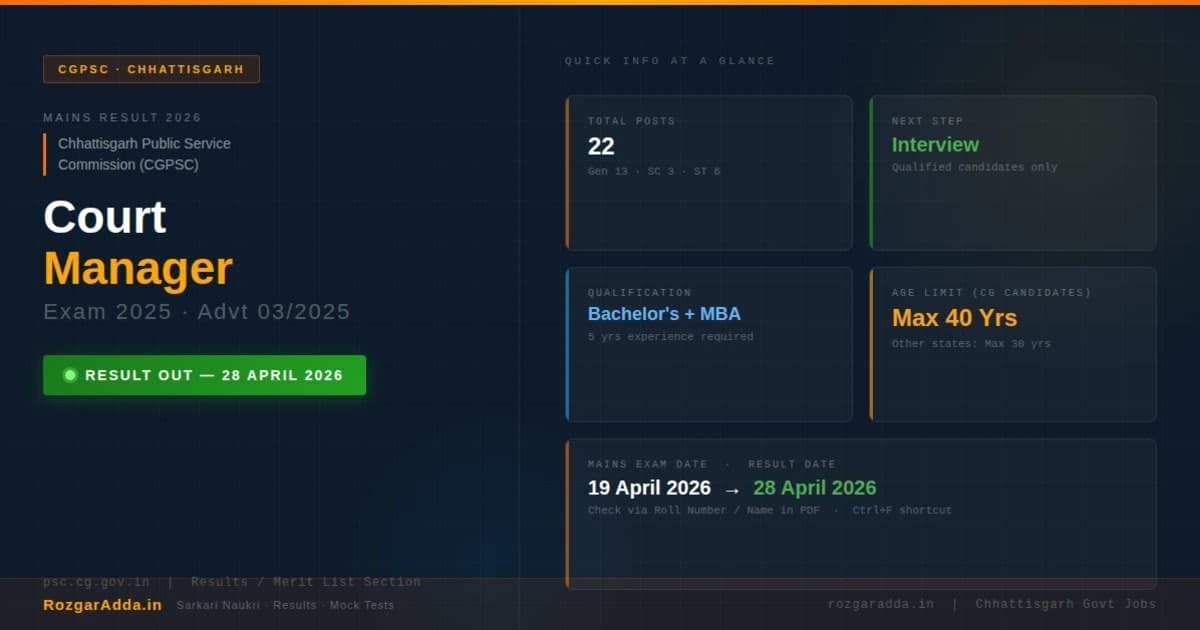1200x630 pixels.
Task: Click the arrow between the two dates
Action: point(732,490)
